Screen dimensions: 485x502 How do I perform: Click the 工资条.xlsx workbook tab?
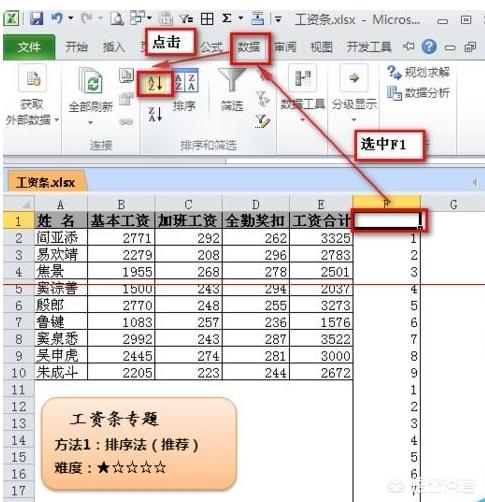pos(46,182)
